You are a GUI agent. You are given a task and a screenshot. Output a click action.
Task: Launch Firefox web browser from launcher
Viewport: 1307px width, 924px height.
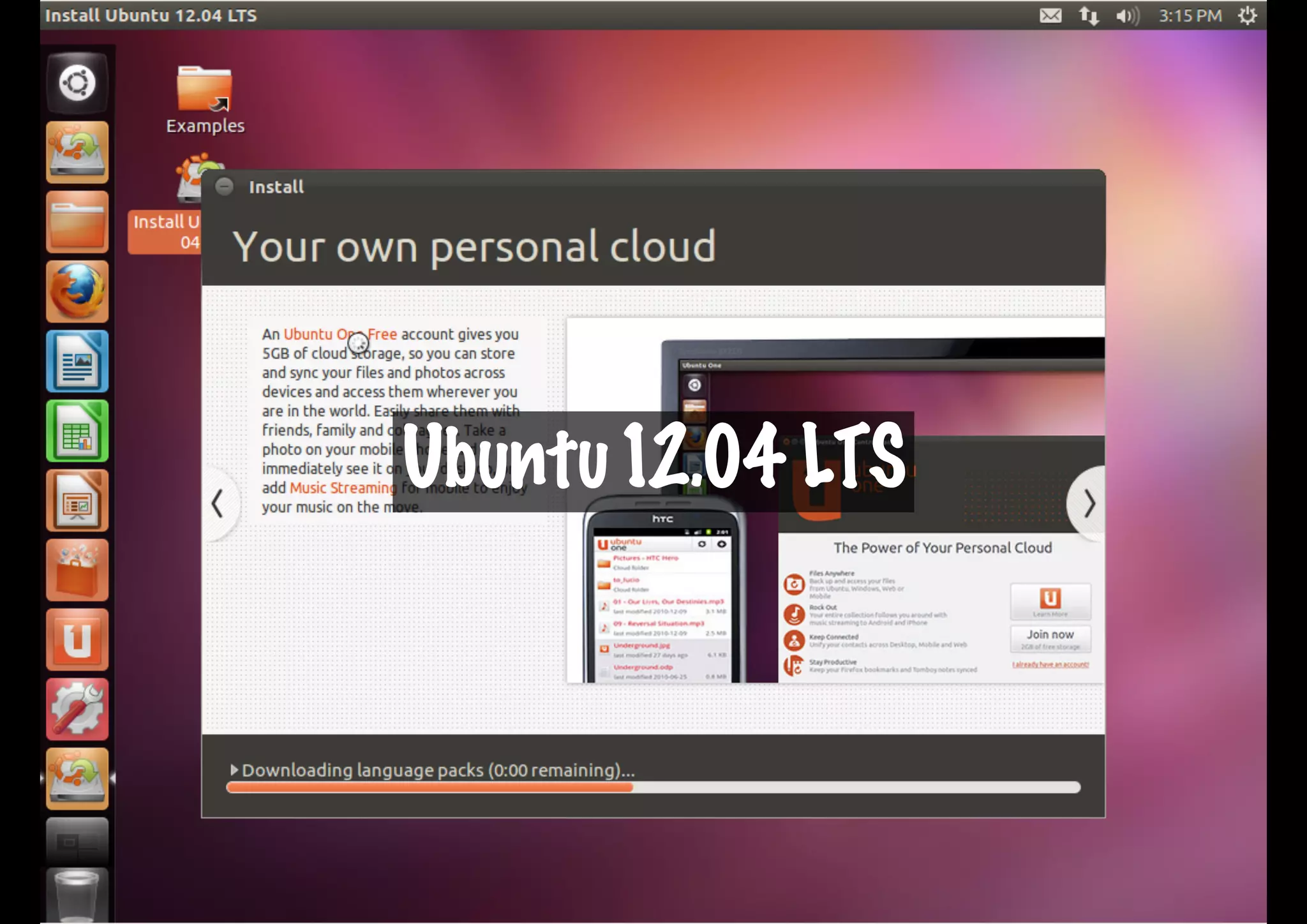tap(77, 292)
